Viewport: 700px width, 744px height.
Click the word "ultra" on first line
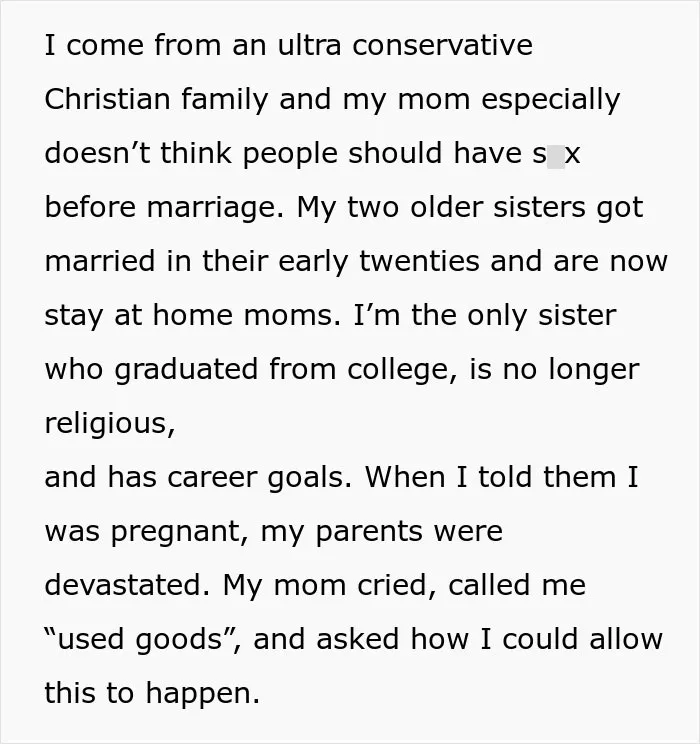click(309, 46)
